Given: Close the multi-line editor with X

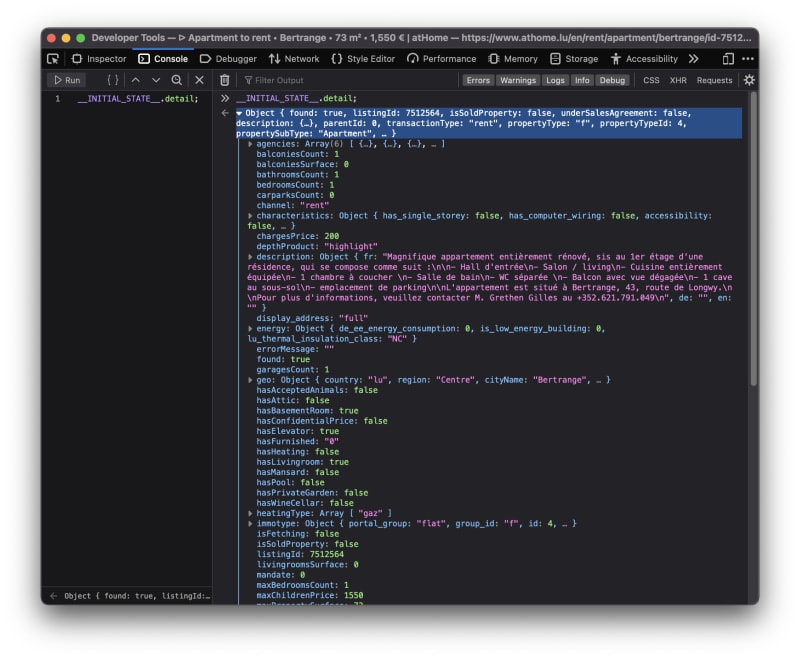Looking at the screenshot, I should [199, 80].
